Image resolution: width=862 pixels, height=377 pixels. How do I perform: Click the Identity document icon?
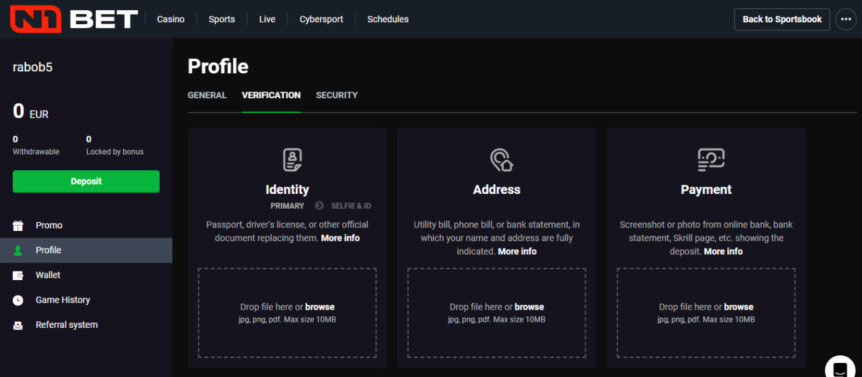292,160
